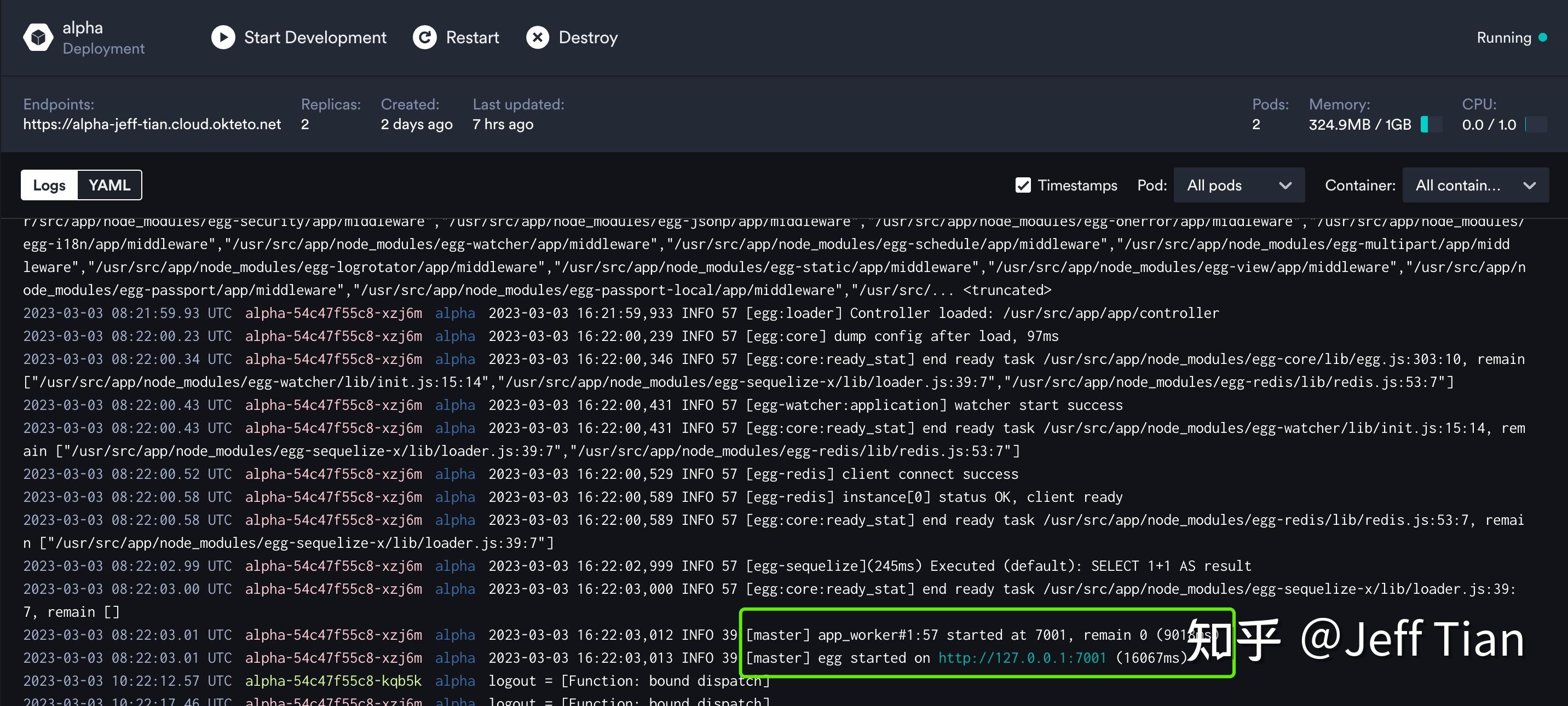1568x706 pixels.
Task: Switch to the YAML tab
Action: [109, 185]
